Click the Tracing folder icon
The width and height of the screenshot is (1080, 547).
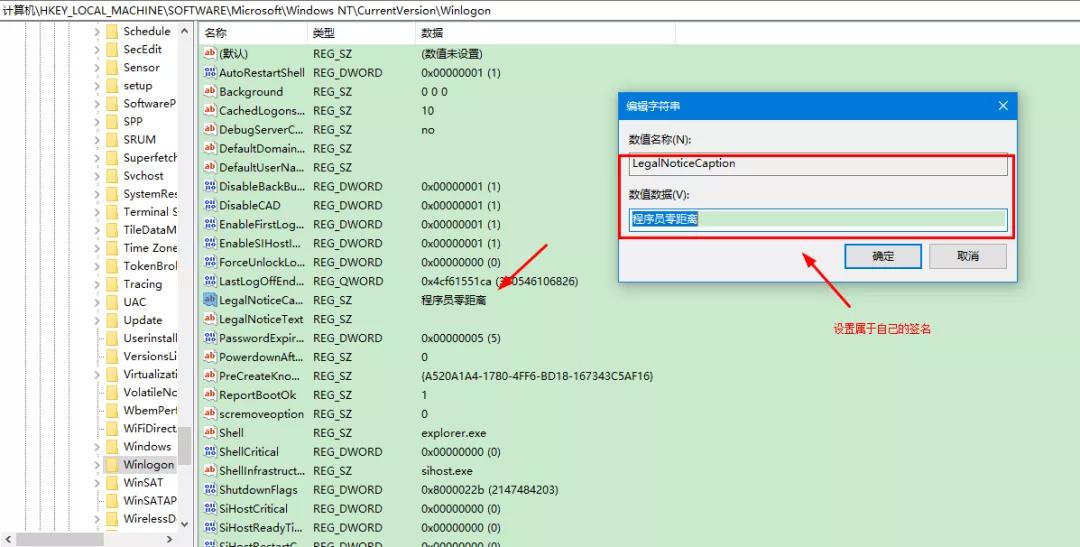112,284
